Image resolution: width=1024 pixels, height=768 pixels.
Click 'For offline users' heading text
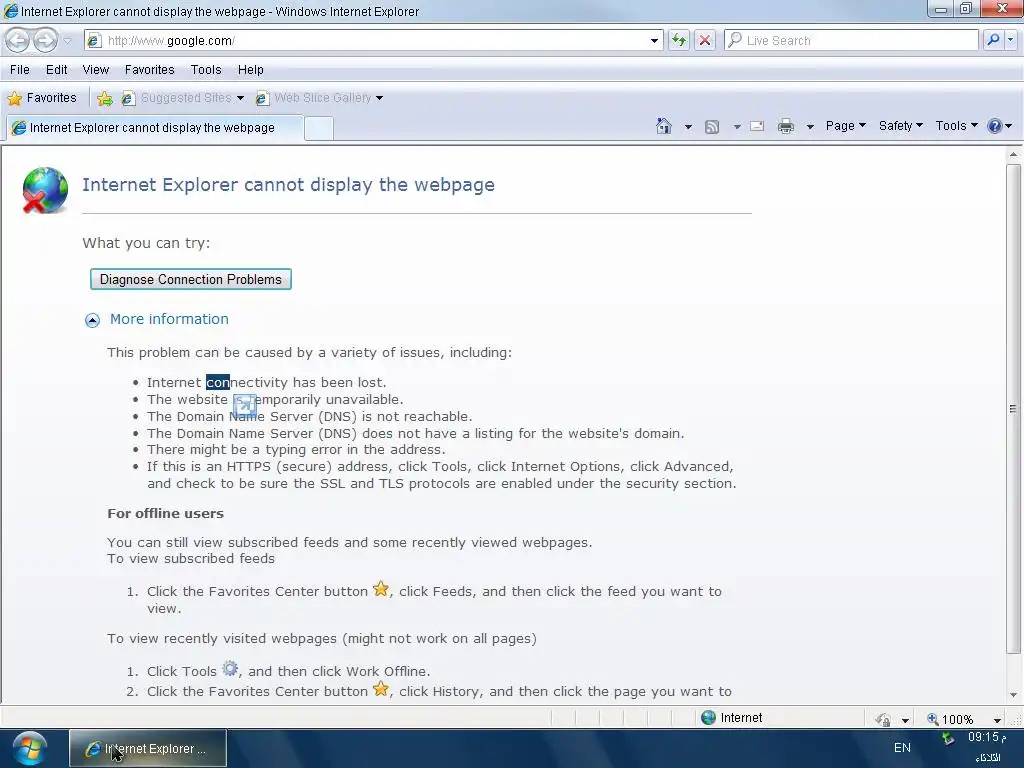(x=165, y=513)
